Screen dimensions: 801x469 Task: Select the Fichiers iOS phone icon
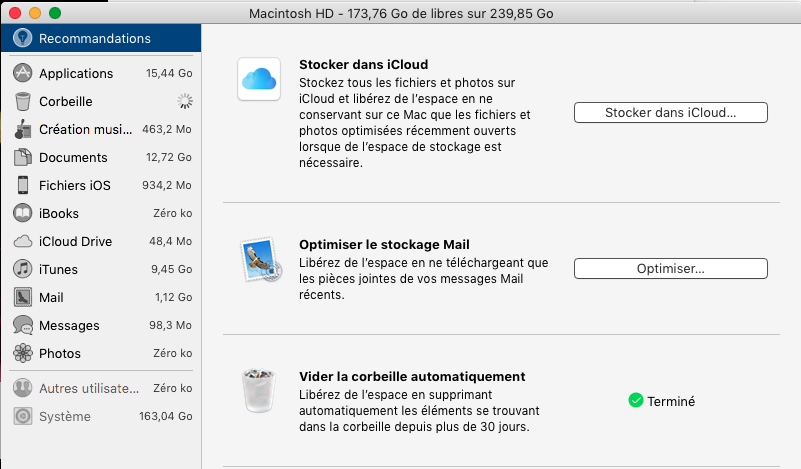click(22, 185)
